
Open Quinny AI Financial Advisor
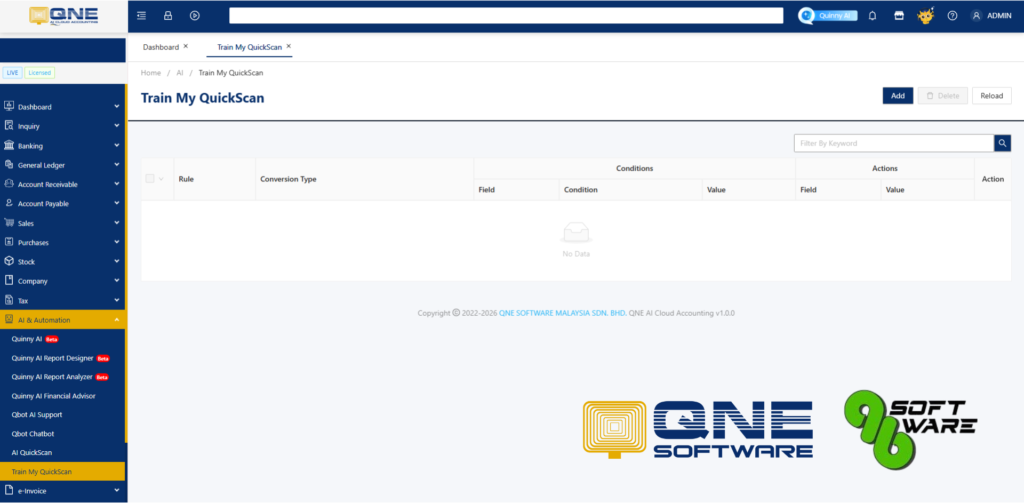[54, 396]
